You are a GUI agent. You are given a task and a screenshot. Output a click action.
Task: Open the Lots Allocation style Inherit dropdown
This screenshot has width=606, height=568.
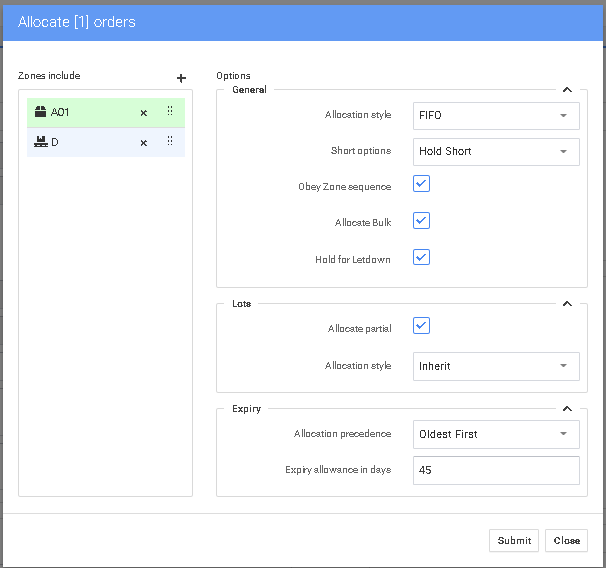click(496, 366)
